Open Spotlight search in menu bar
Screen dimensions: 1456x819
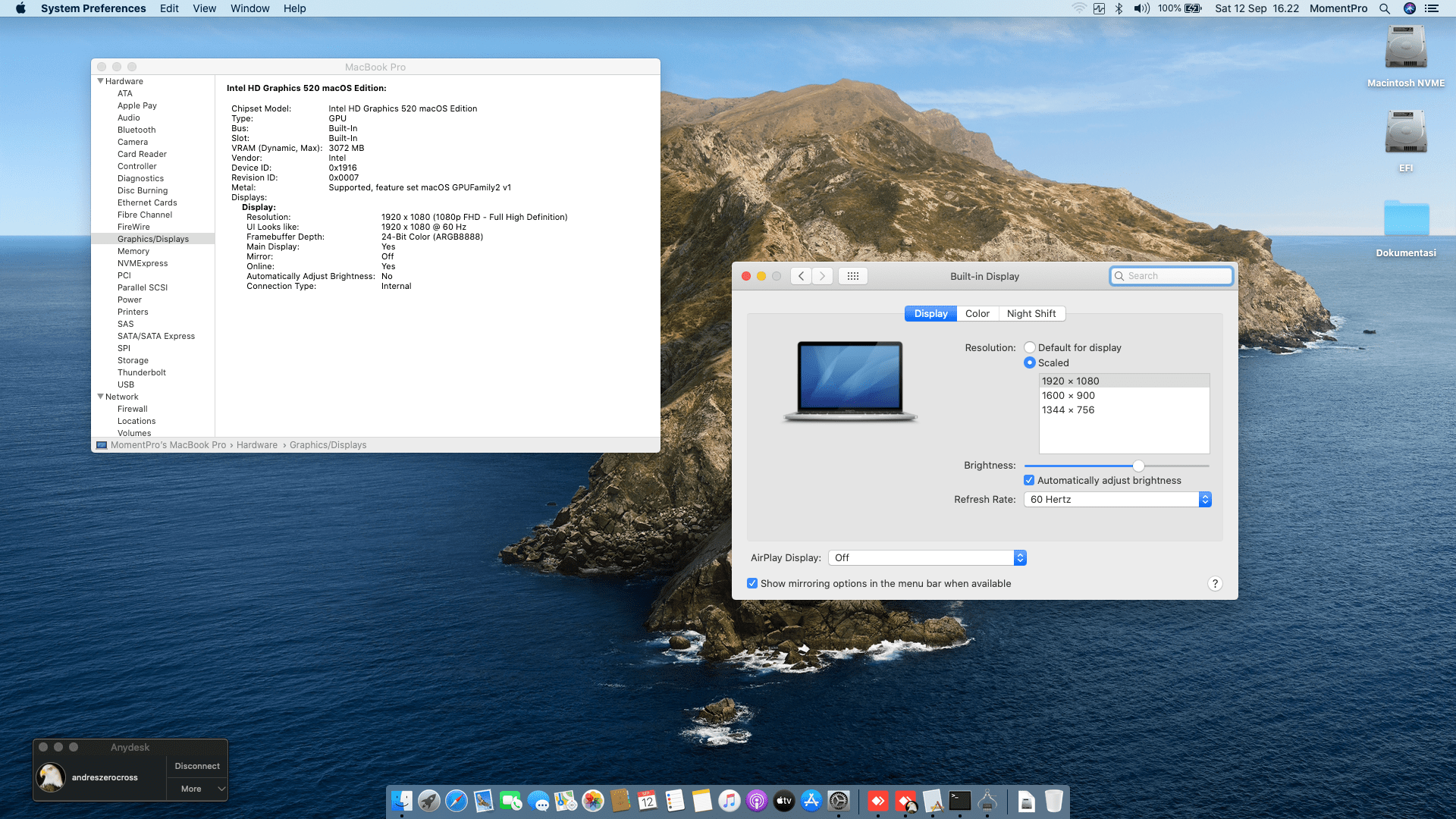1385,8
